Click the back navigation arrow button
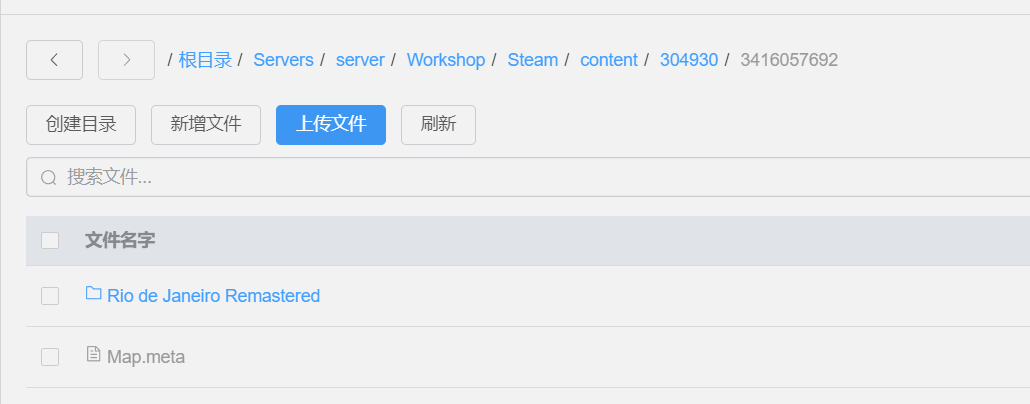 (54, 60)
